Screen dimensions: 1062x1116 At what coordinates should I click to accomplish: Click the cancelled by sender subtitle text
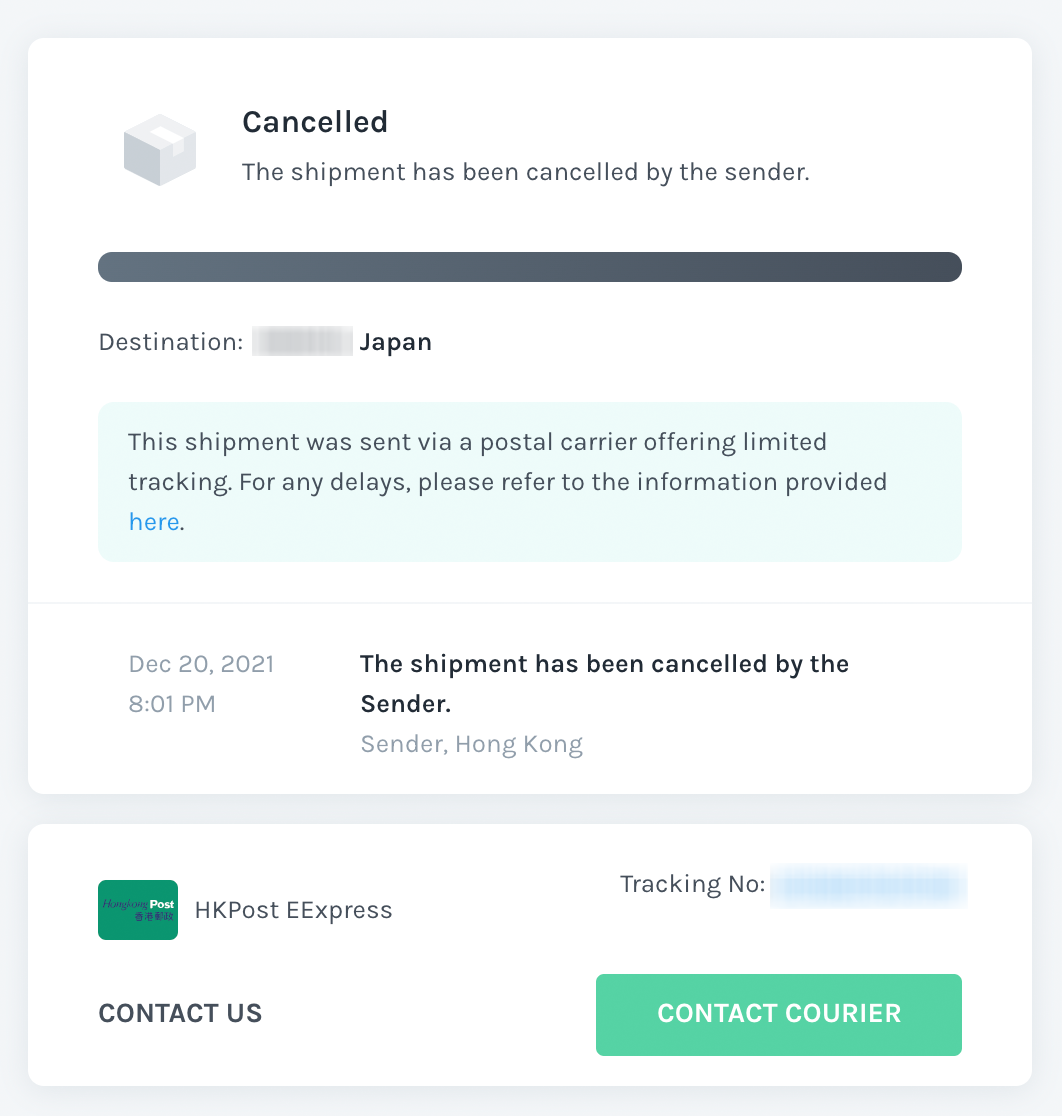(x=525, y=172)
